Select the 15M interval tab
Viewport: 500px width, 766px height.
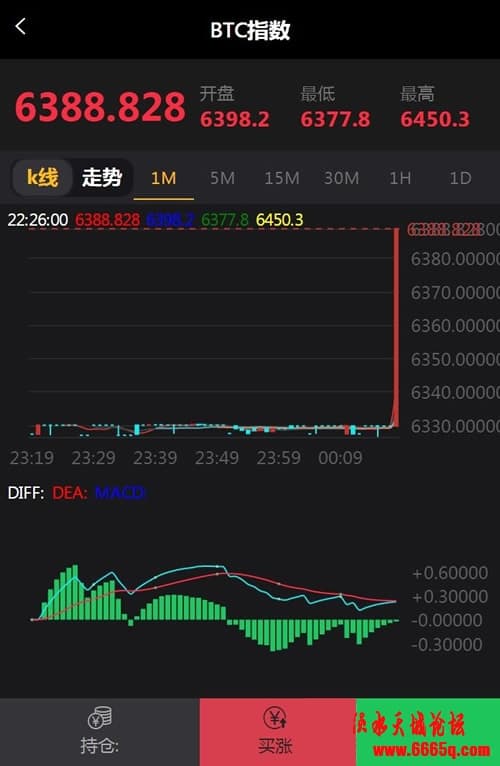[x=282, y=178]
